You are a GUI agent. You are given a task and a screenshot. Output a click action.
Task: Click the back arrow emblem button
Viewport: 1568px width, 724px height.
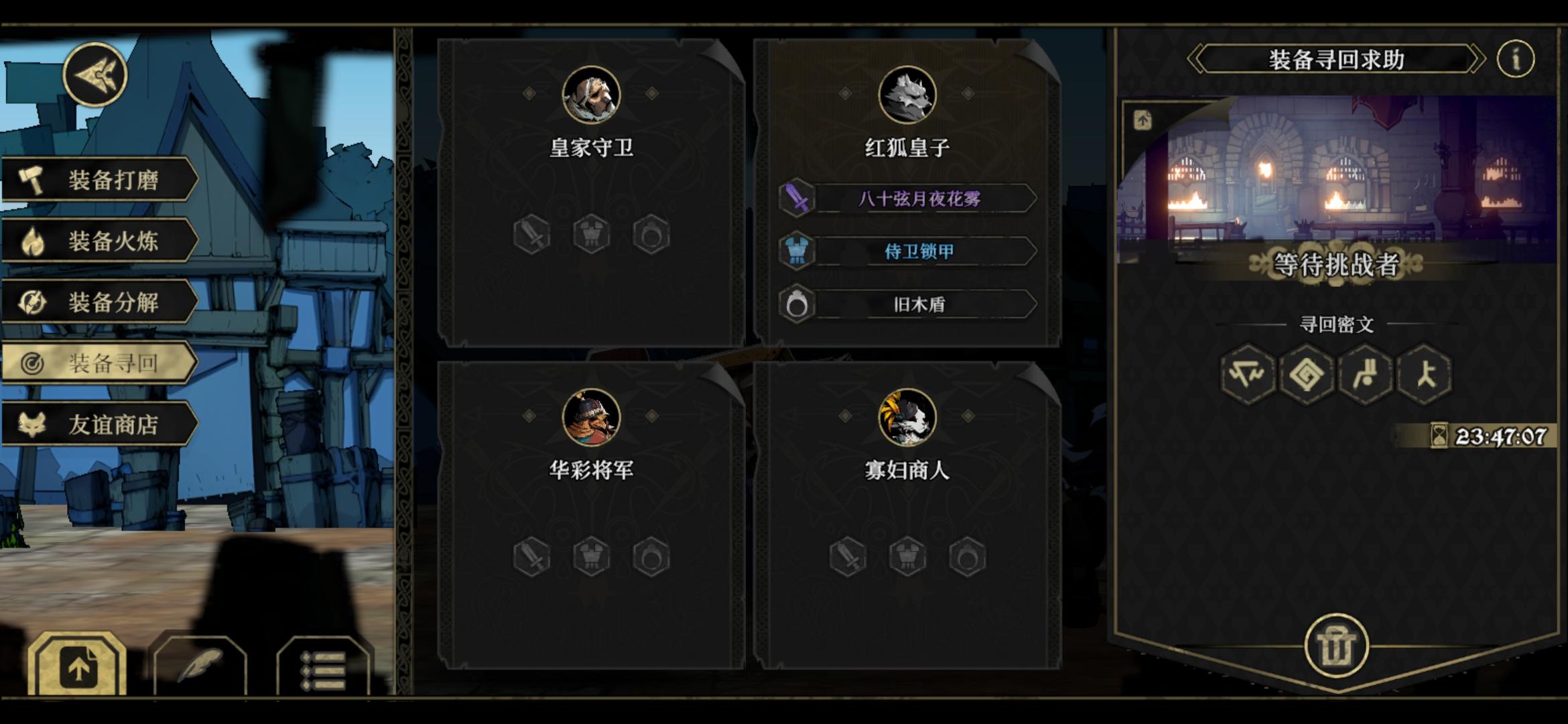coord(95,74)
